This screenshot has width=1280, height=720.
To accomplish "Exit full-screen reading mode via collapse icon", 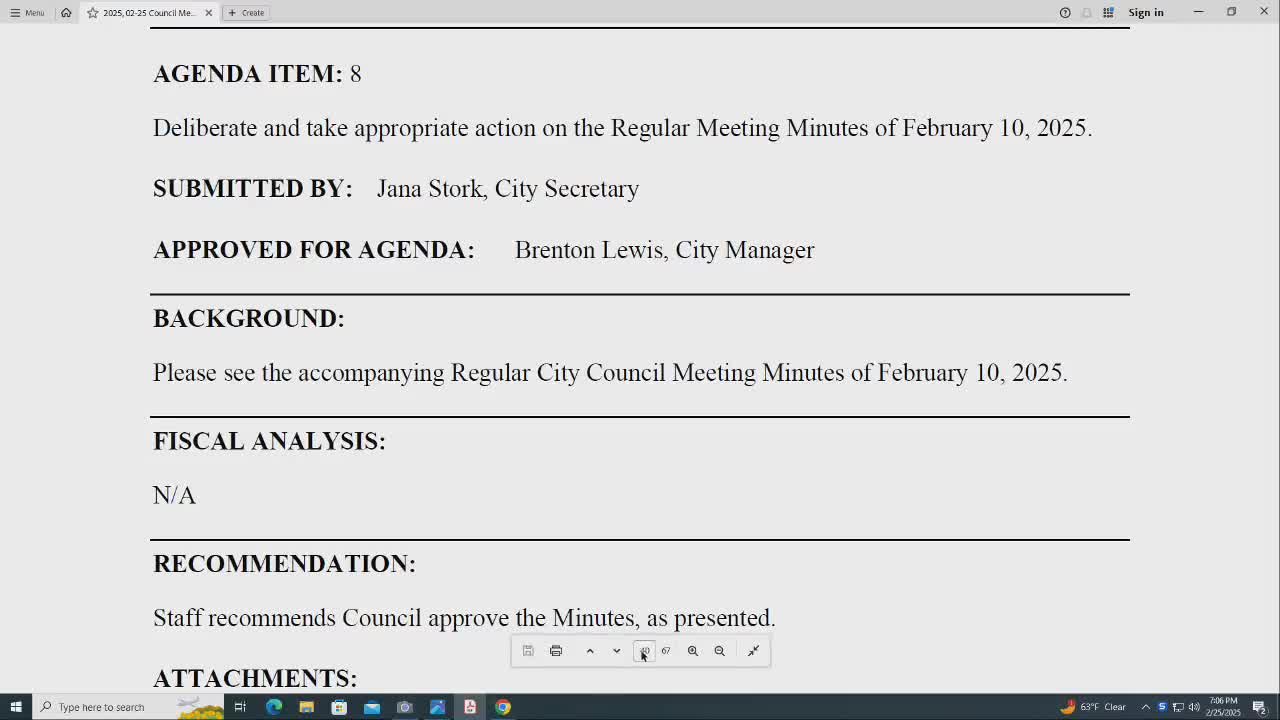I will (754, 651).
